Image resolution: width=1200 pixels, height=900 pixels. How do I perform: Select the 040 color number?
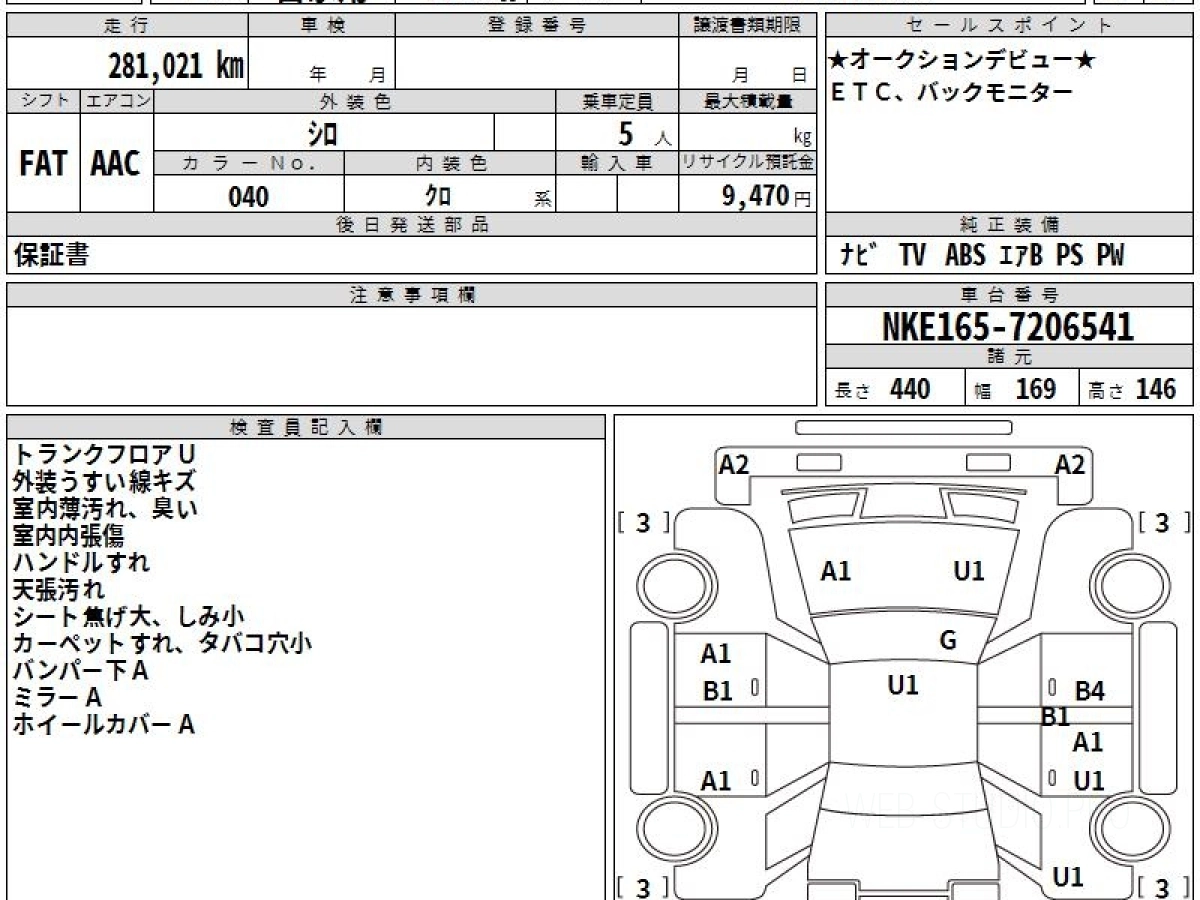pos(249,196)
